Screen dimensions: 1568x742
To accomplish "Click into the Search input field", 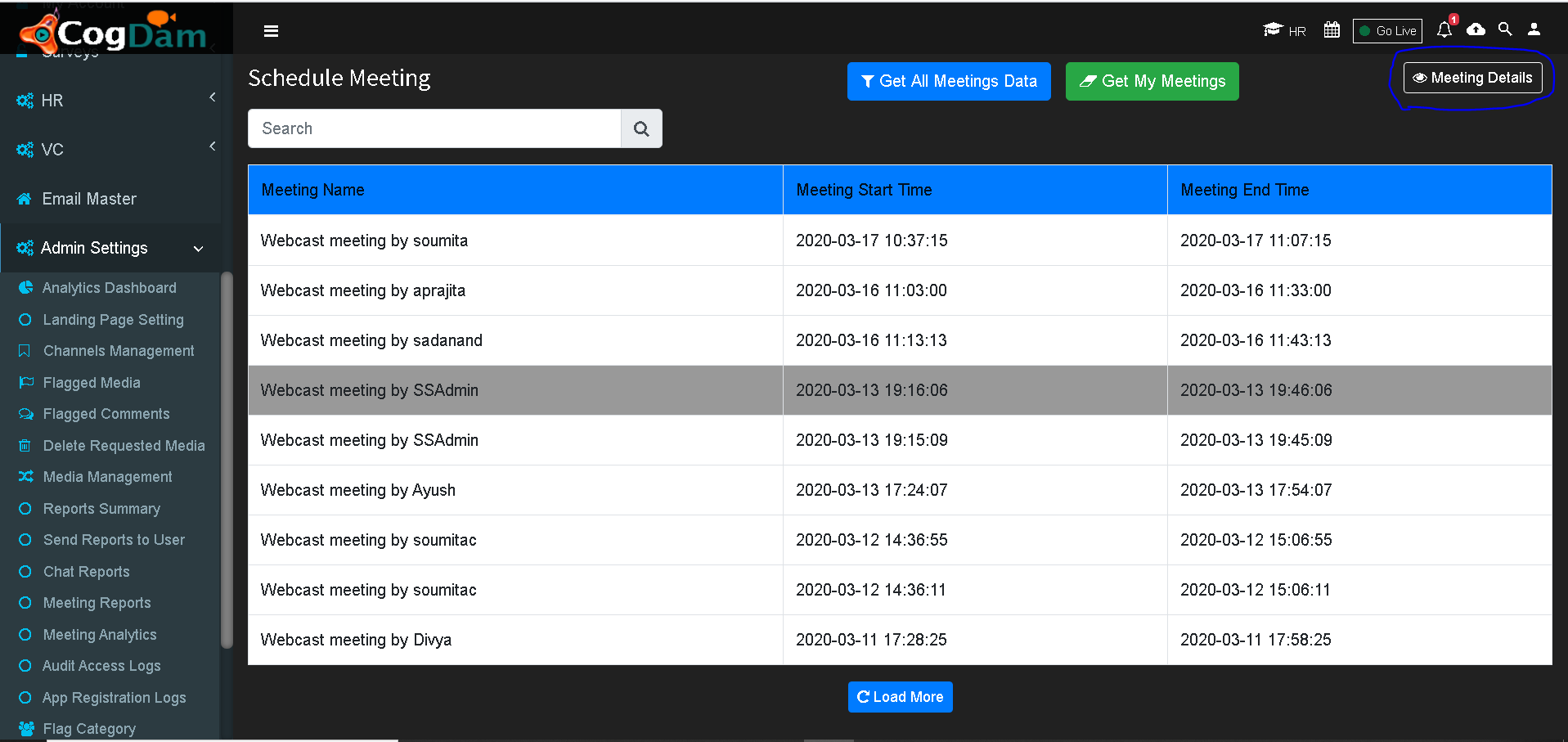I will pos(434,128).
